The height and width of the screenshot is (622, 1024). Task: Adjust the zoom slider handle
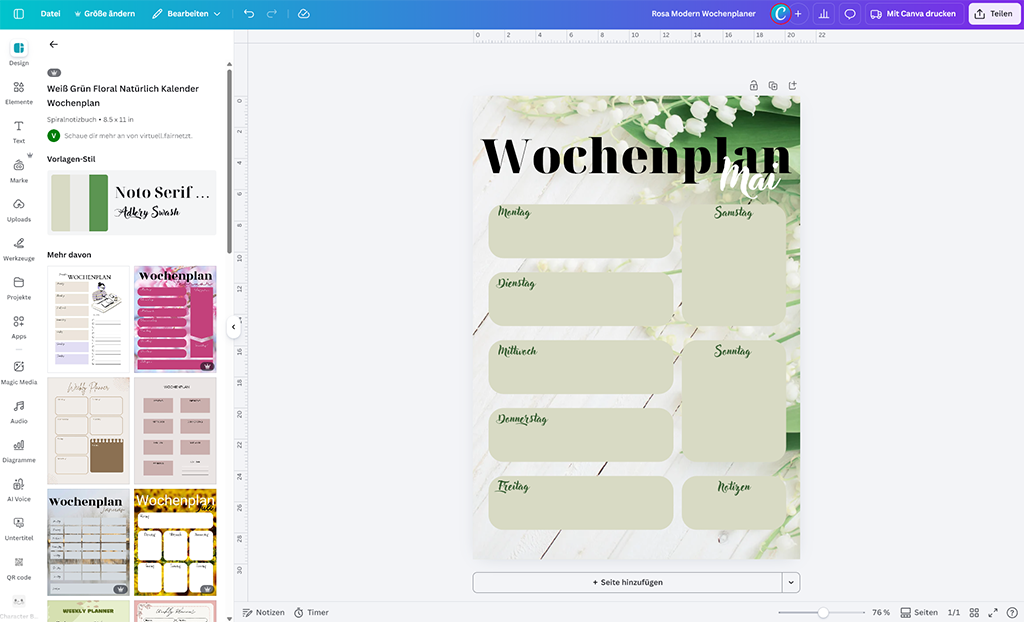click(x=823, y=612)
